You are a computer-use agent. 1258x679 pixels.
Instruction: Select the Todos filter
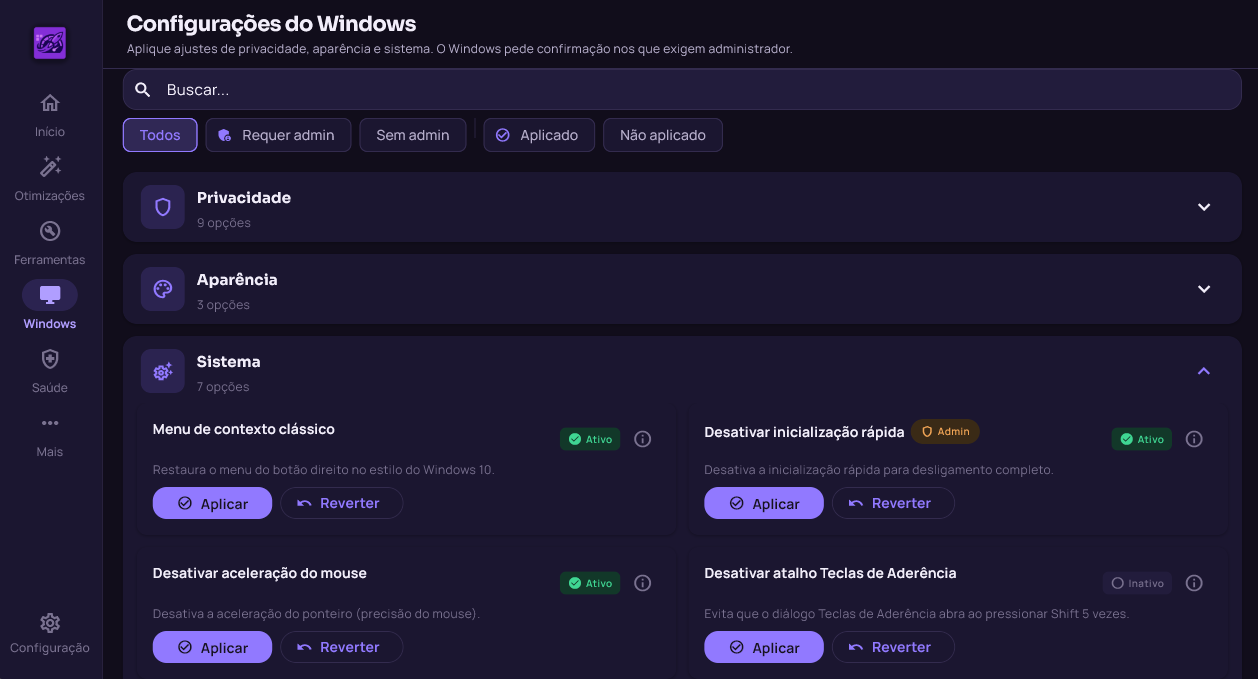[160, 135]
